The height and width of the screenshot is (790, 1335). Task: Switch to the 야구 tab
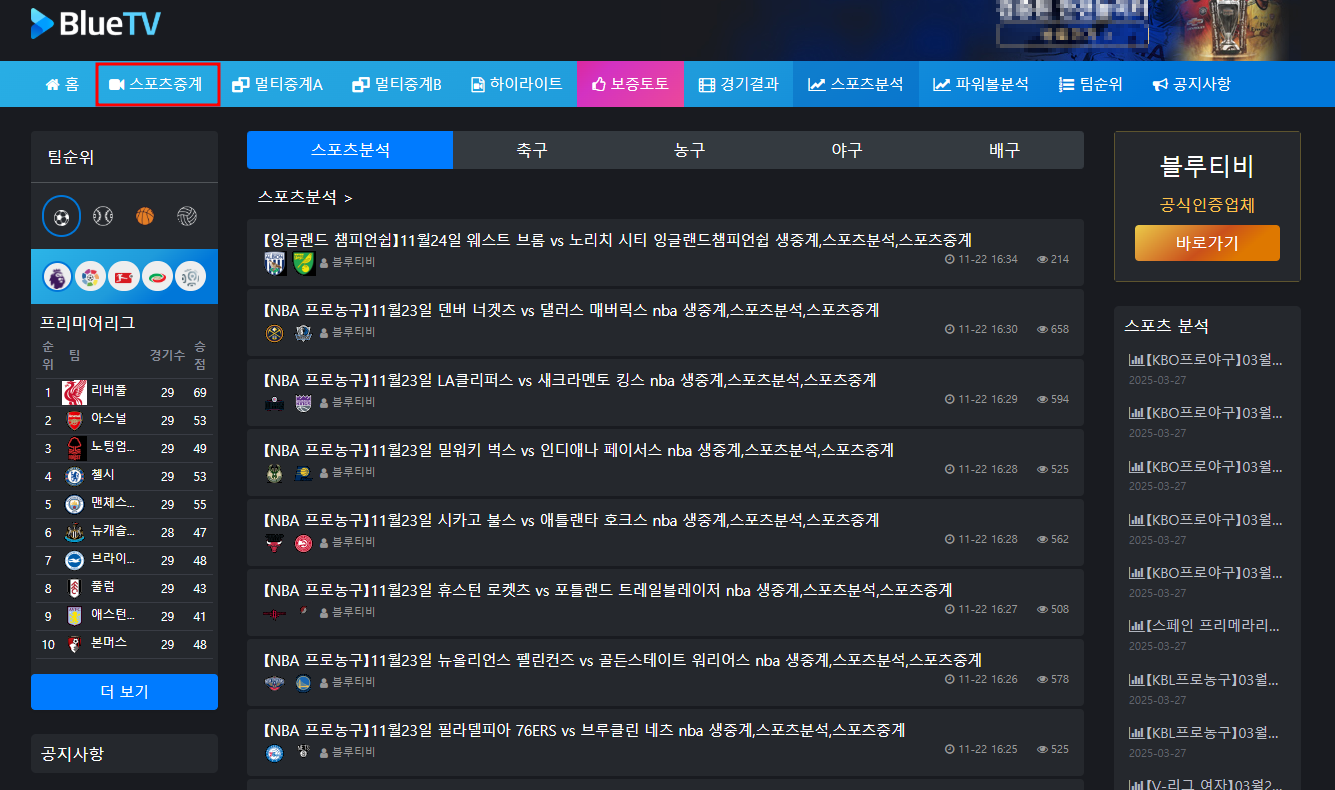[x=847, y=150]
